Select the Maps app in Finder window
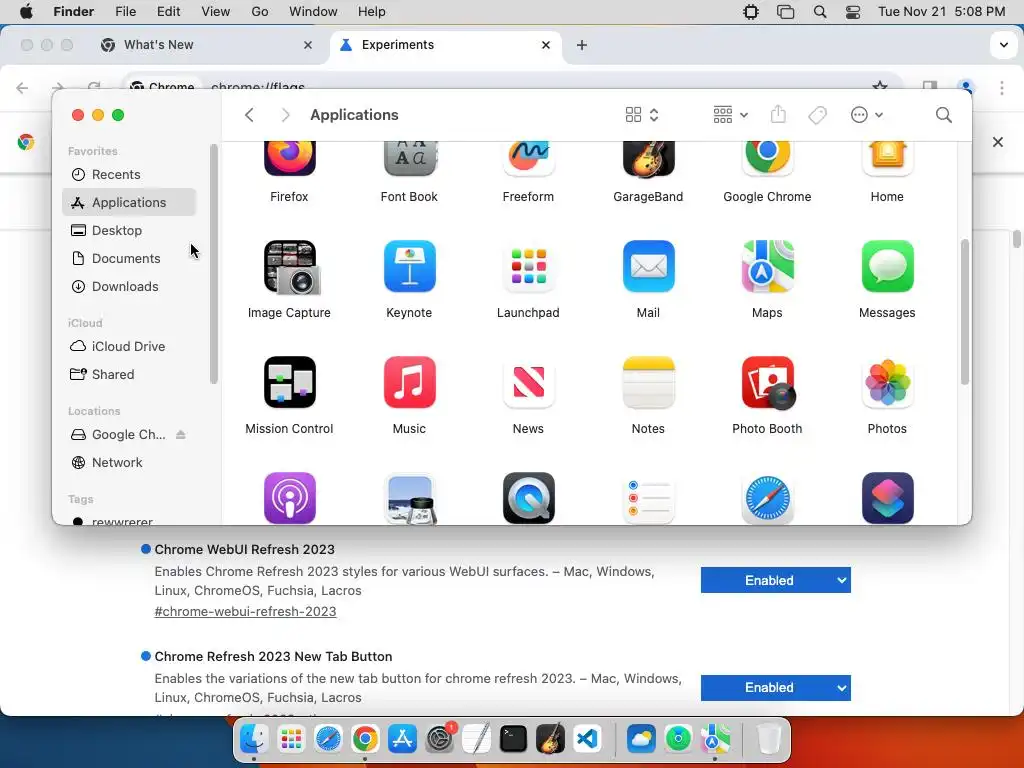 [x=767, y=266]
